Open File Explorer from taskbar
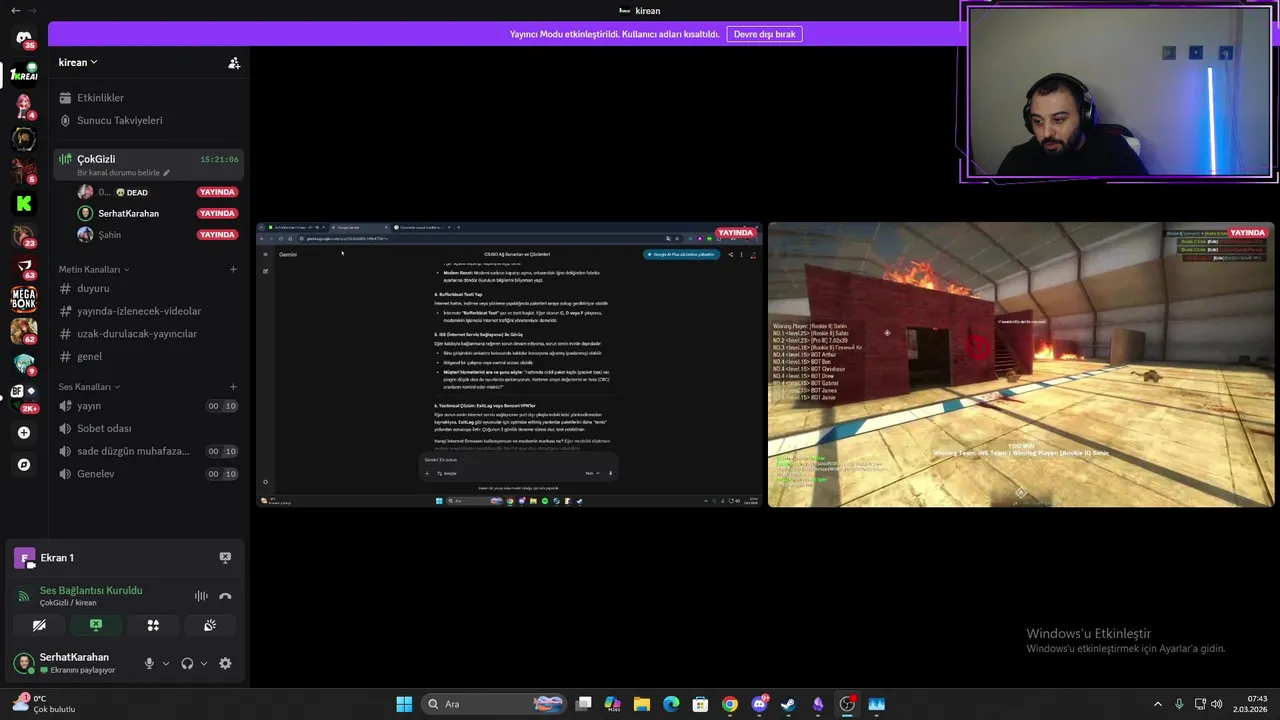1280x720 pixels. click(x=642, y=704)
